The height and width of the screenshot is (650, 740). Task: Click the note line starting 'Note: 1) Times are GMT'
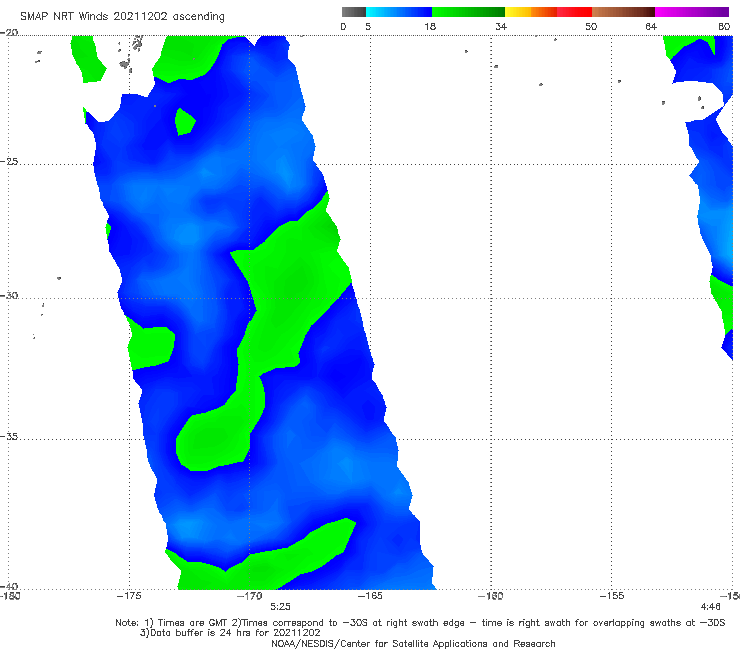pos(420,623)
